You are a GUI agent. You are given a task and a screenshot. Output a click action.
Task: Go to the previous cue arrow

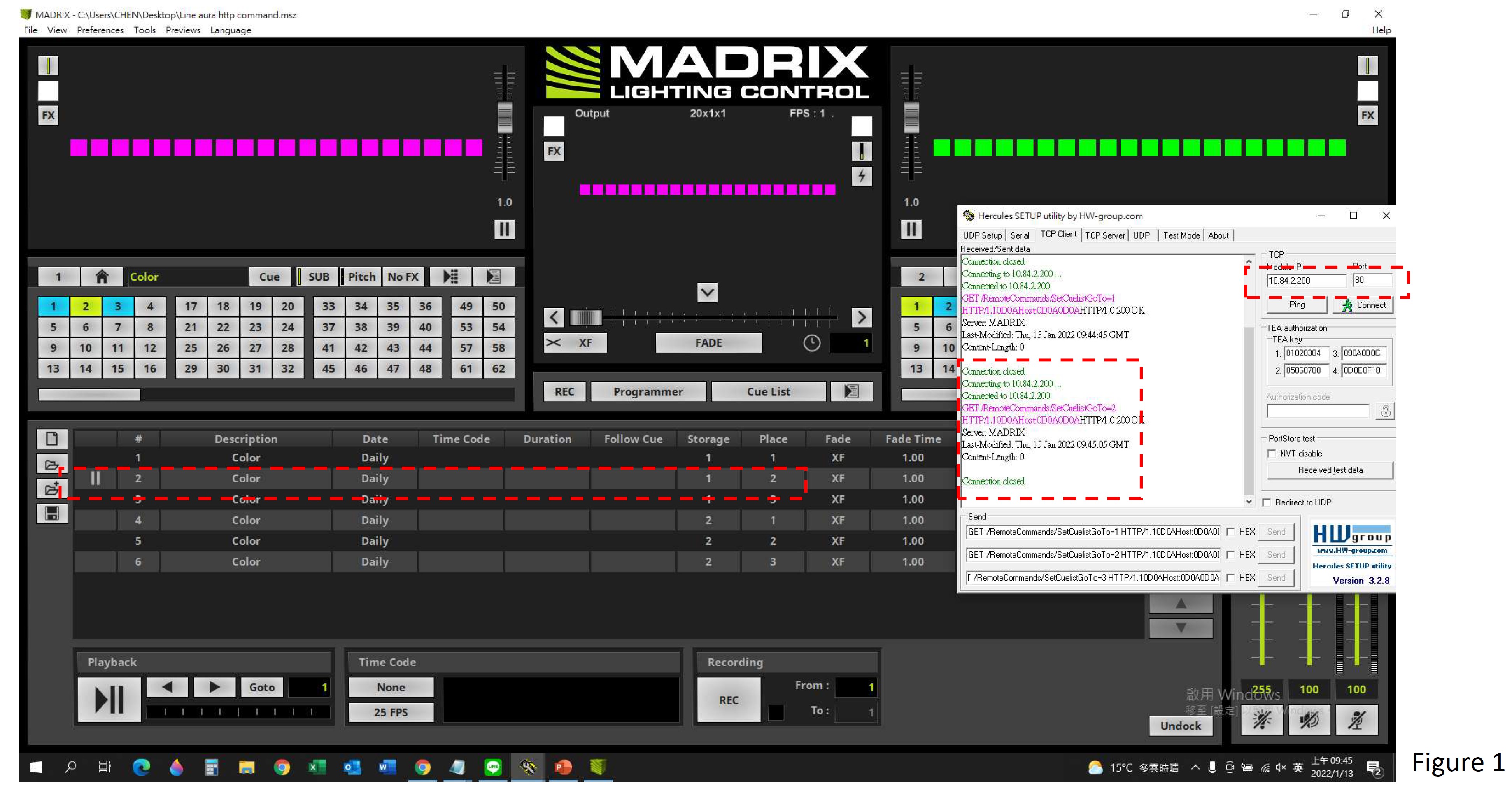pos(167,687)
